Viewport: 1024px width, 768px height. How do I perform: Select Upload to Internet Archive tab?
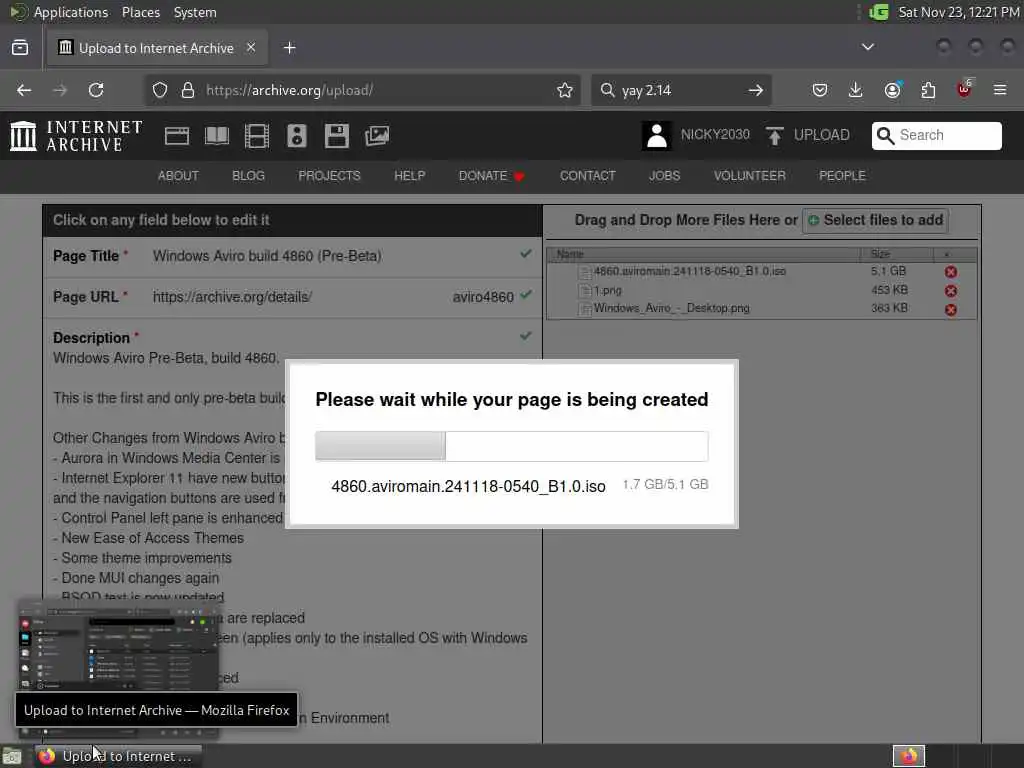pyautogui.click(x=157, y=48)
